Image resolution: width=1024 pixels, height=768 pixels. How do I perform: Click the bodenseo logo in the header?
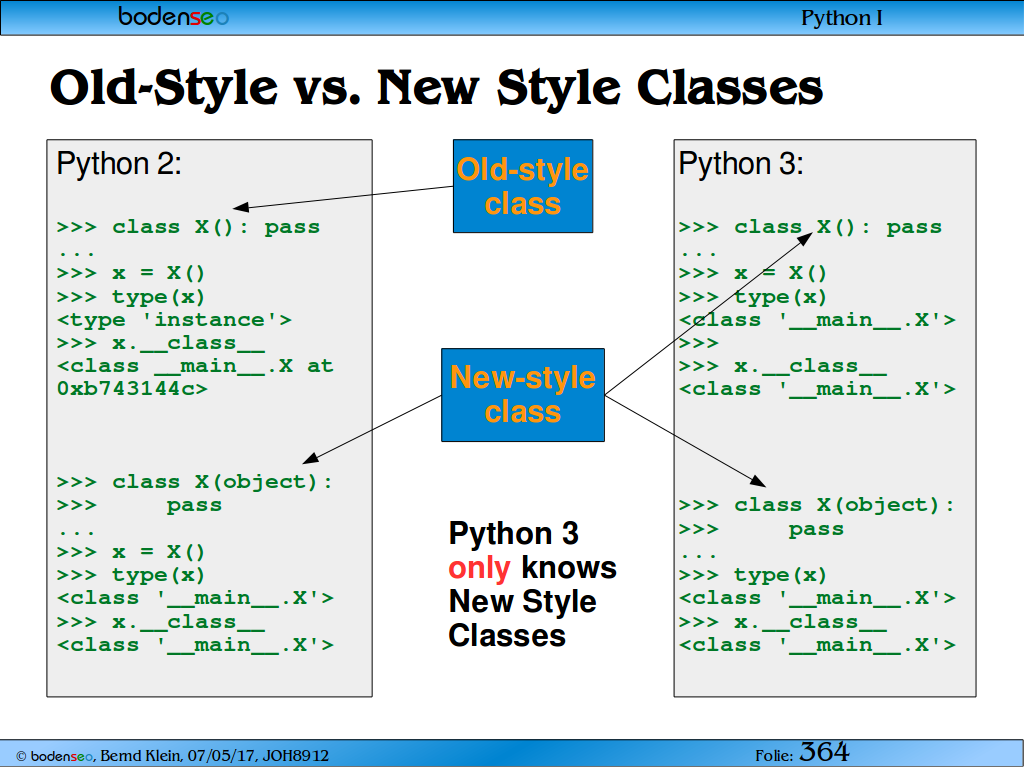click(173, 16)
